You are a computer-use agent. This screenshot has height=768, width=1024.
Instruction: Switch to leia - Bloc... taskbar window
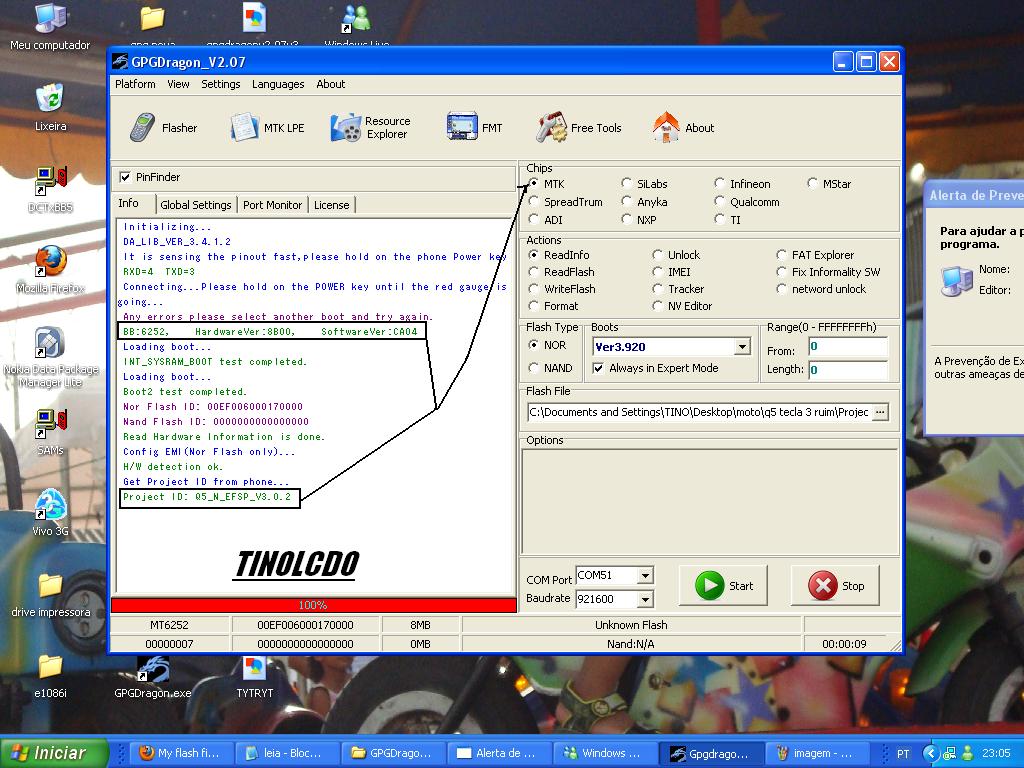(x=285, y=753)
